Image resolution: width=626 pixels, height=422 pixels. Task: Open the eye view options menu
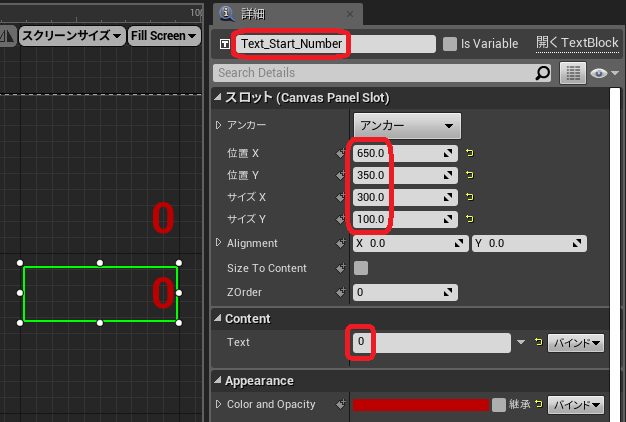604,73
